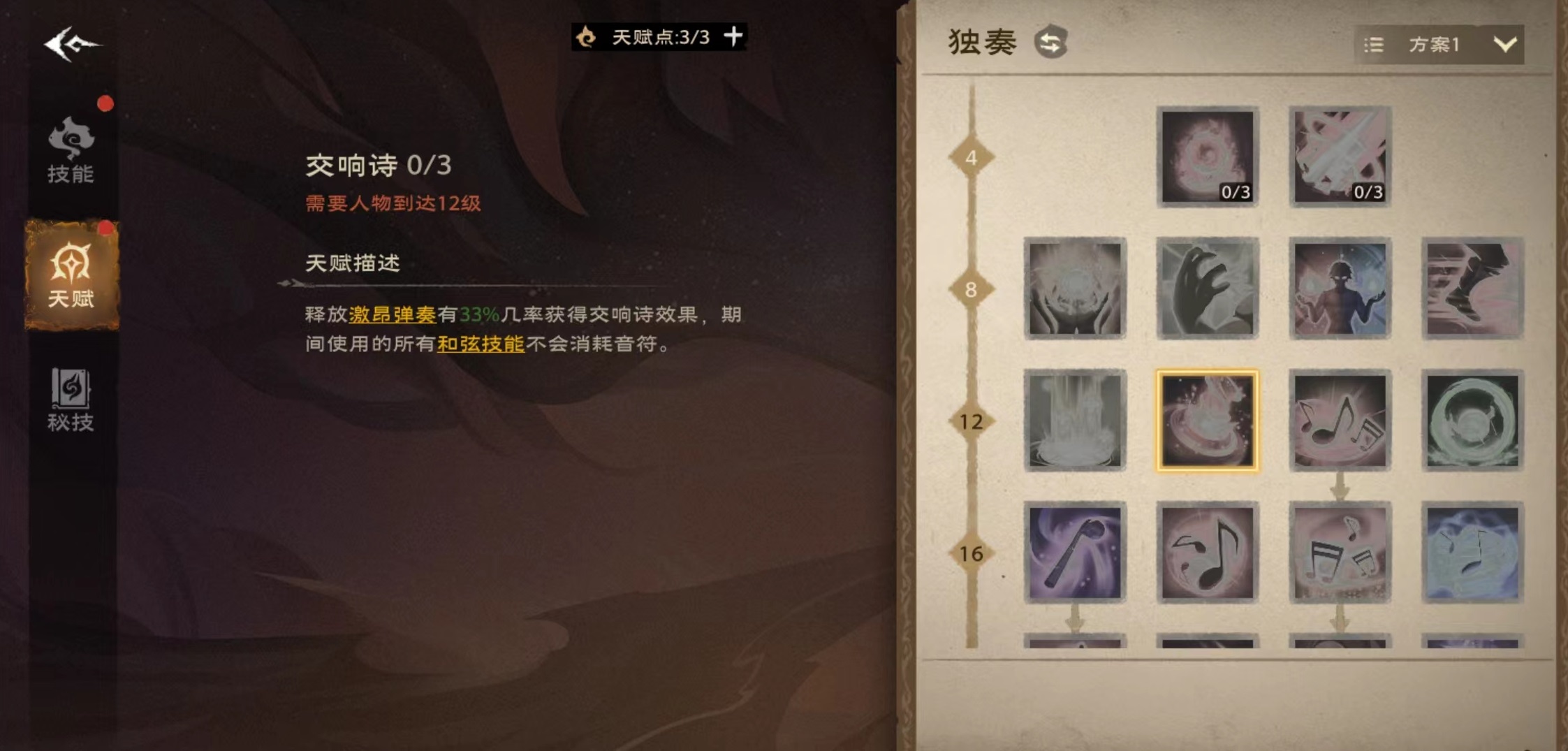The height and width of the screenshot is (751, 1568).
Task: Select highlighted 交响诗 talent icon
Action: pyautogui.click(x=1208, y=421)
